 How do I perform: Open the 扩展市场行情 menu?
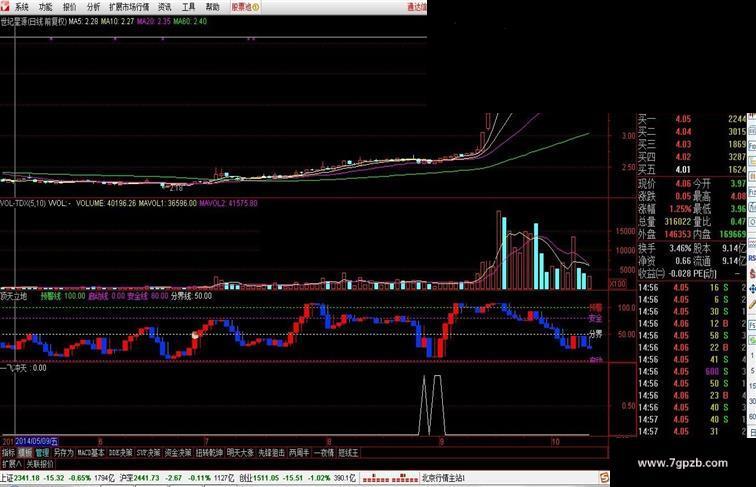pyautogui.click(x=129, y=7)
